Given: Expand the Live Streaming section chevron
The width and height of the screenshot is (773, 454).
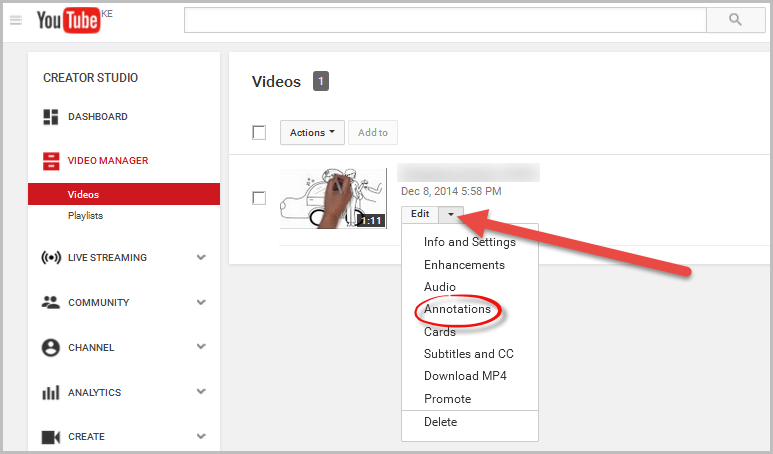Looking at the screenshot, I should pos(201,258).
